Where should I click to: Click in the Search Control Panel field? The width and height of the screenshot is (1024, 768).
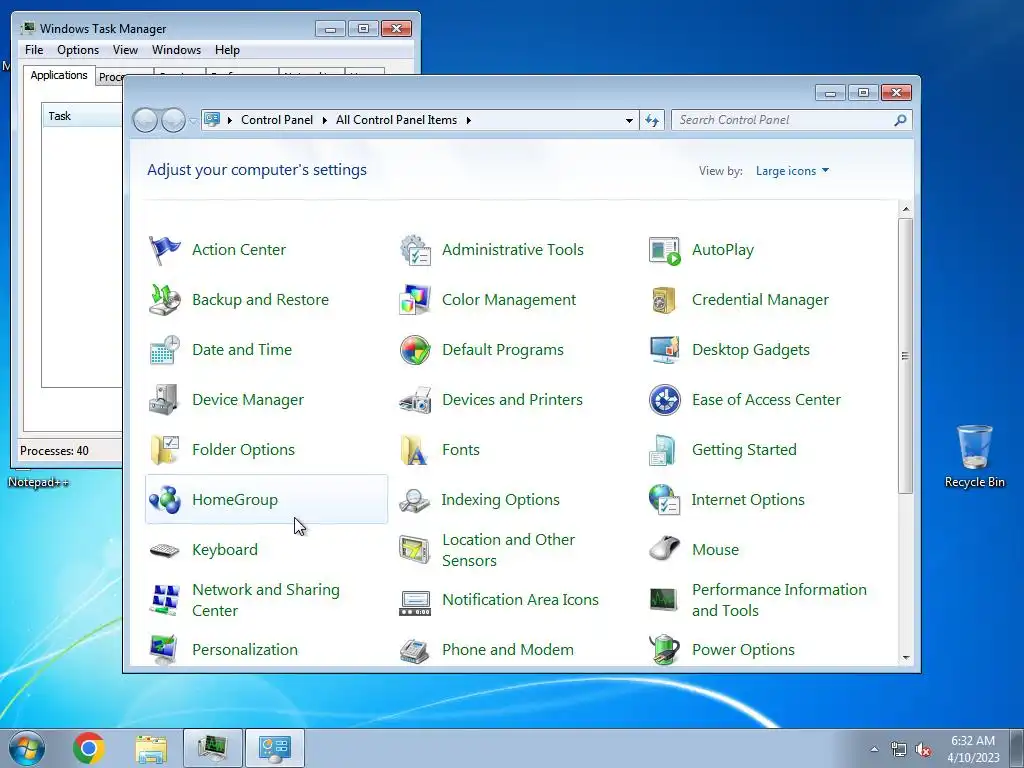[x=782, y=120]
